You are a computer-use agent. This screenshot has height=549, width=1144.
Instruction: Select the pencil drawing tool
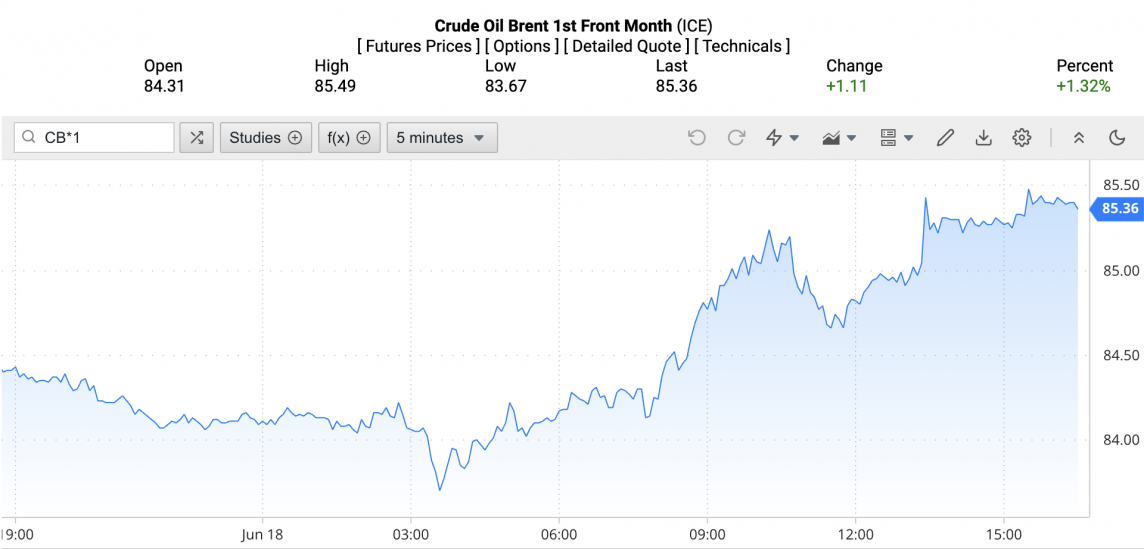[x=945, y=138]
